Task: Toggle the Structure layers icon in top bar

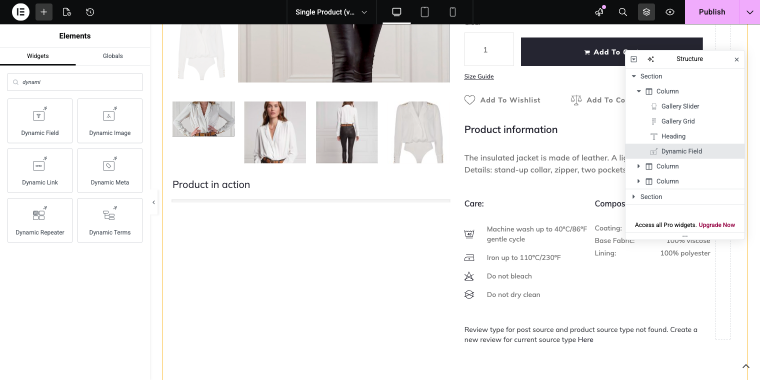Action: (x=646, y=12)
